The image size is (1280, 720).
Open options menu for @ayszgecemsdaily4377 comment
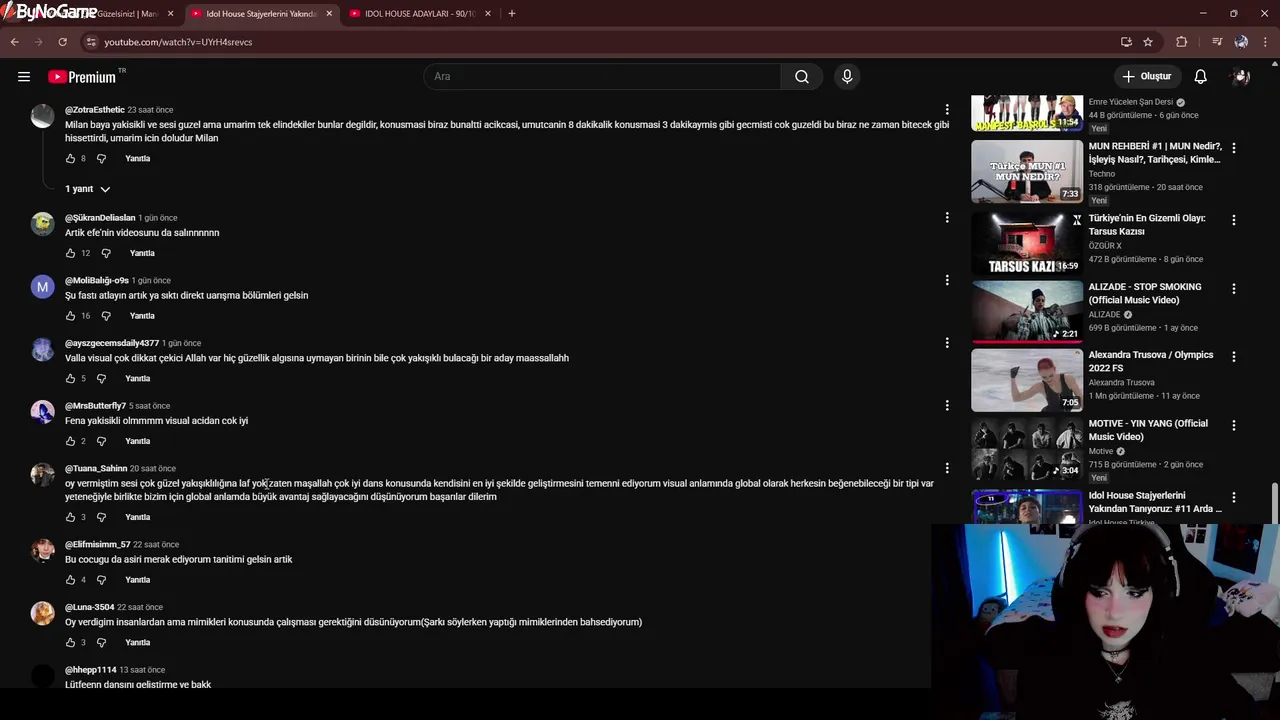pyautogui.click(x=947, y=343)
